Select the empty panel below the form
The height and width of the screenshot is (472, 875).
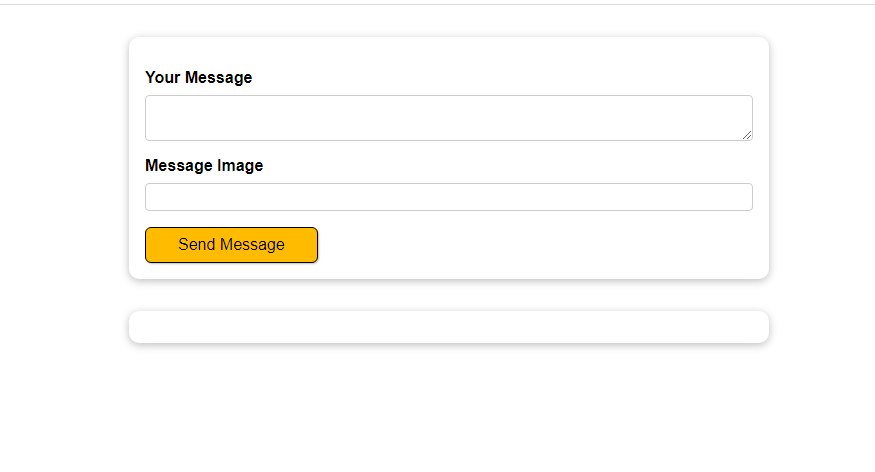coord(448,327)
